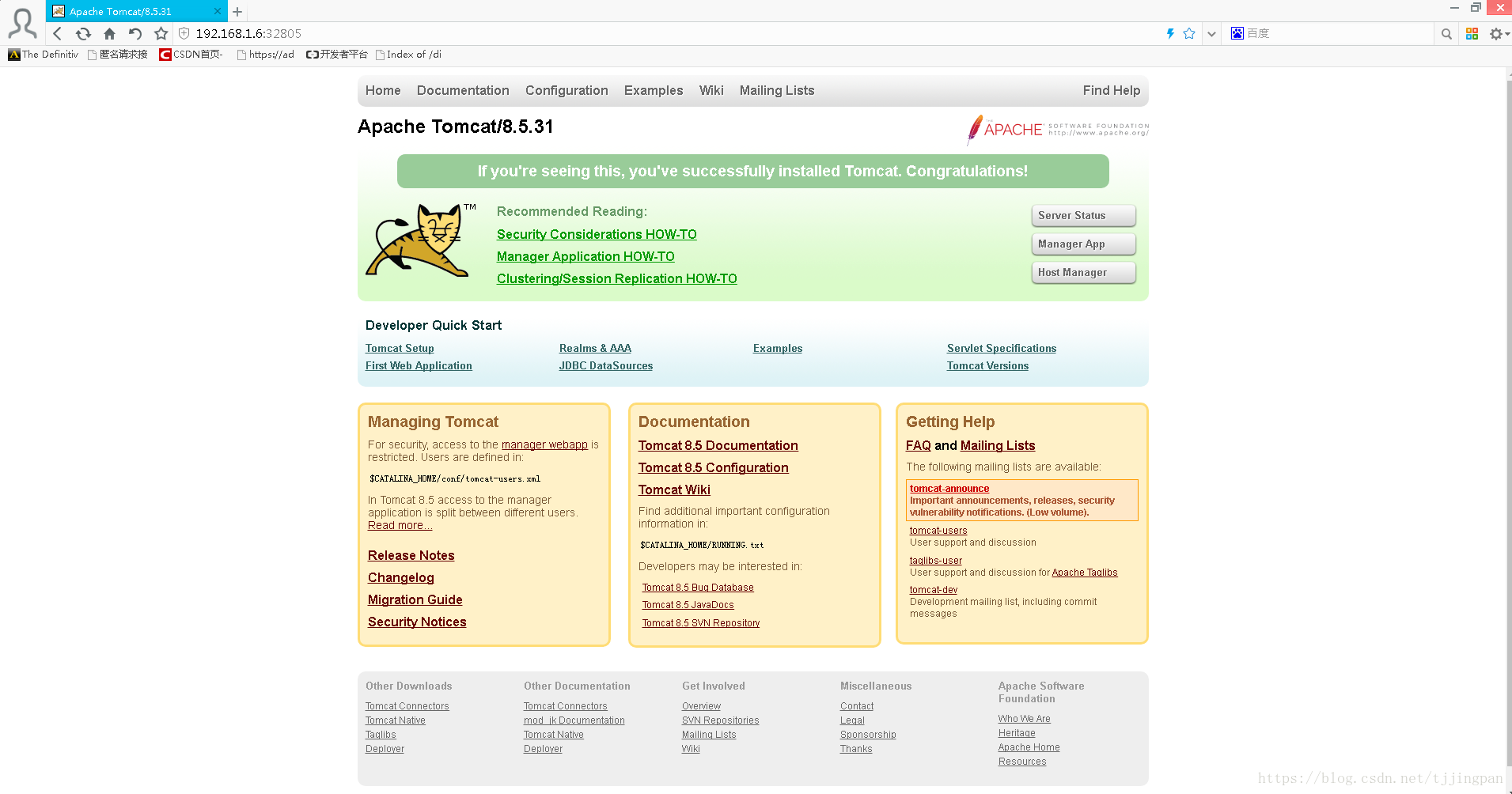Open the Tomcat Wiki link
This screenshot has height=794, width=1512.
[x=674, y=490]
